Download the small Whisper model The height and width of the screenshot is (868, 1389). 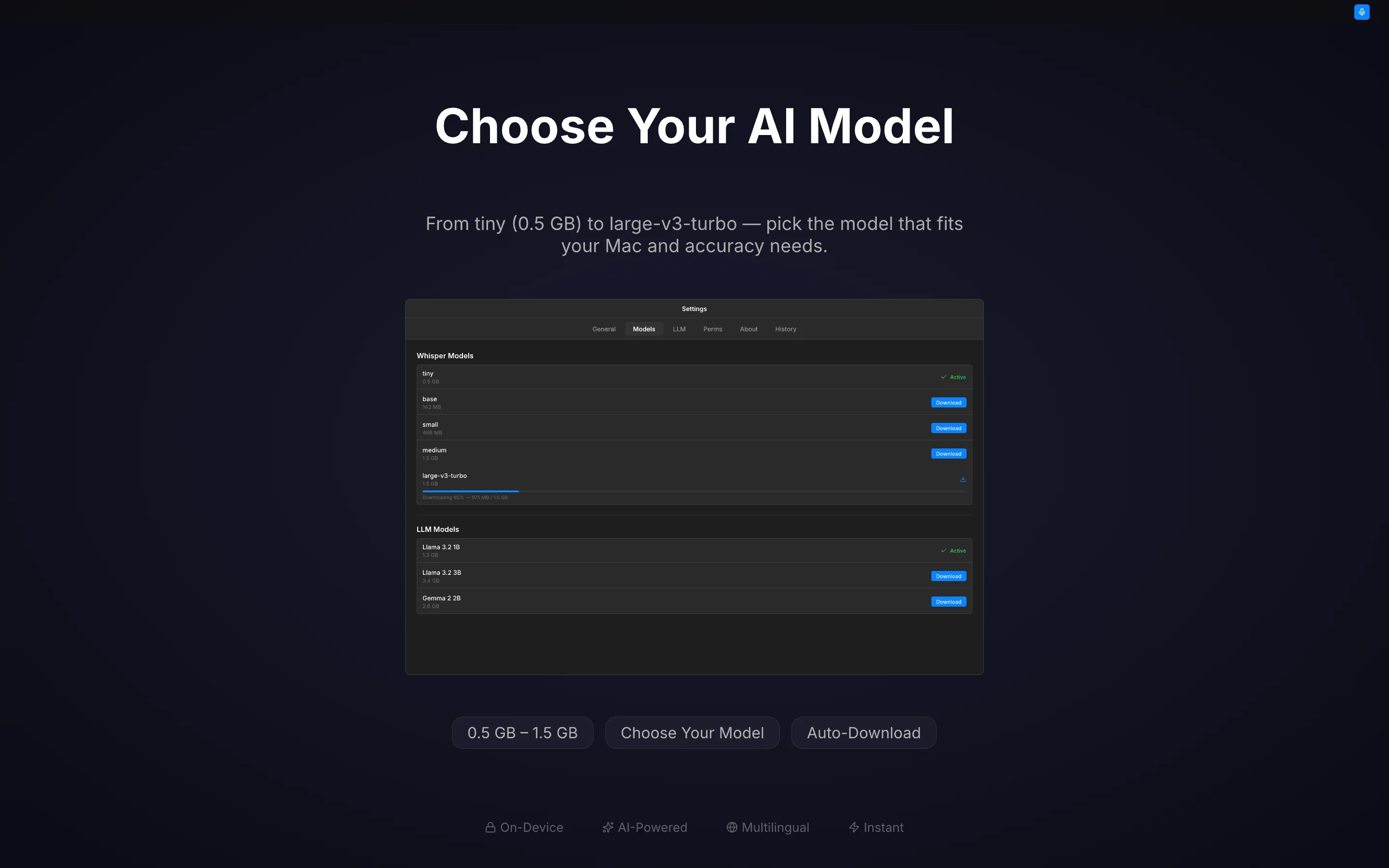(948, 428)
